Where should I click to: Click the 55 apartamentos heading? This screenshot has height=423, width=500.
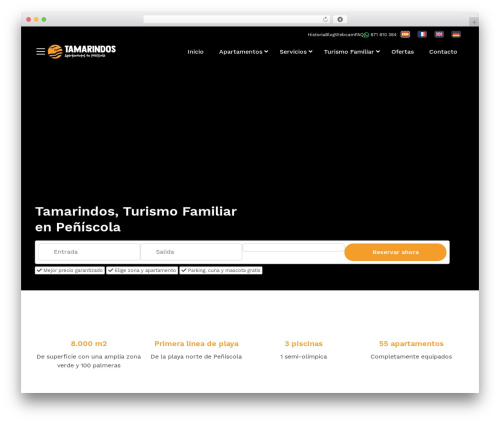[411, 344]
